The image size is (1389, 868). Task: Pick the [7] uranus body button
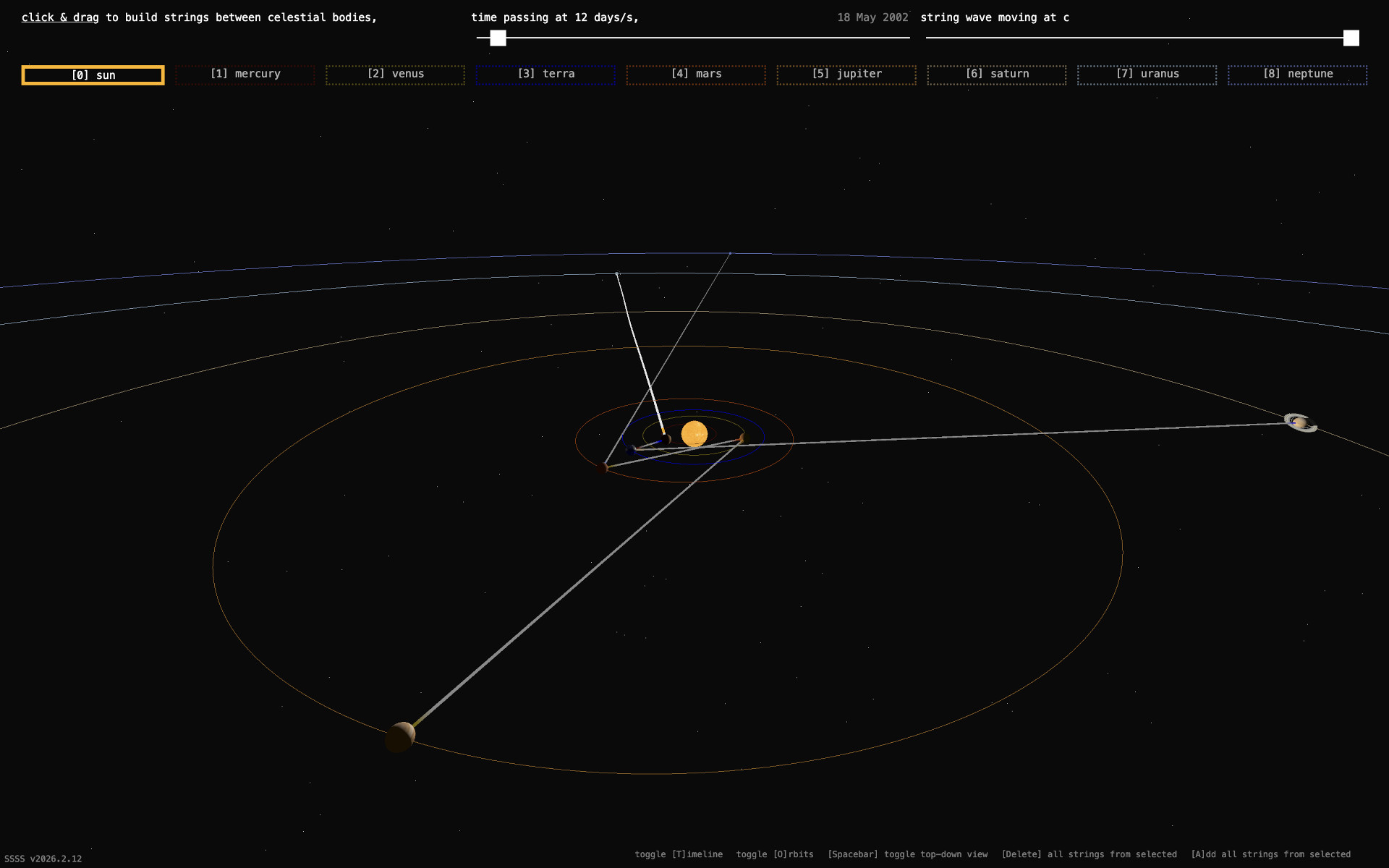[x=1147, y=75]
